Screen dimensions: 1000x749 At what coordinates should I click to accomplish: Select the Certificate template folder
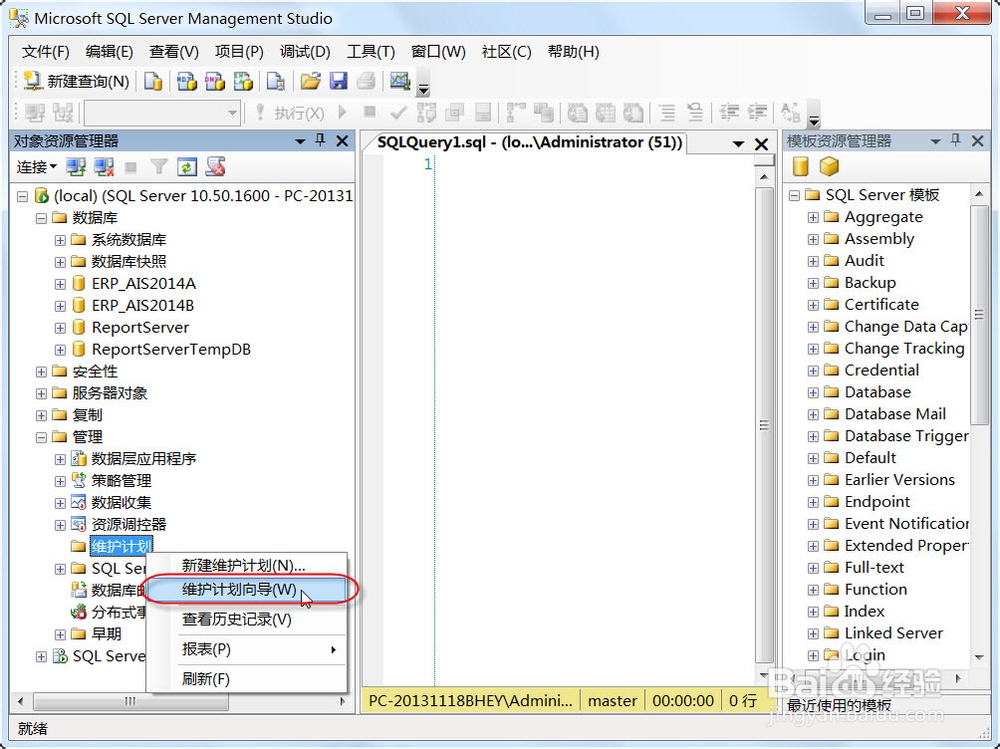[881, 305]
